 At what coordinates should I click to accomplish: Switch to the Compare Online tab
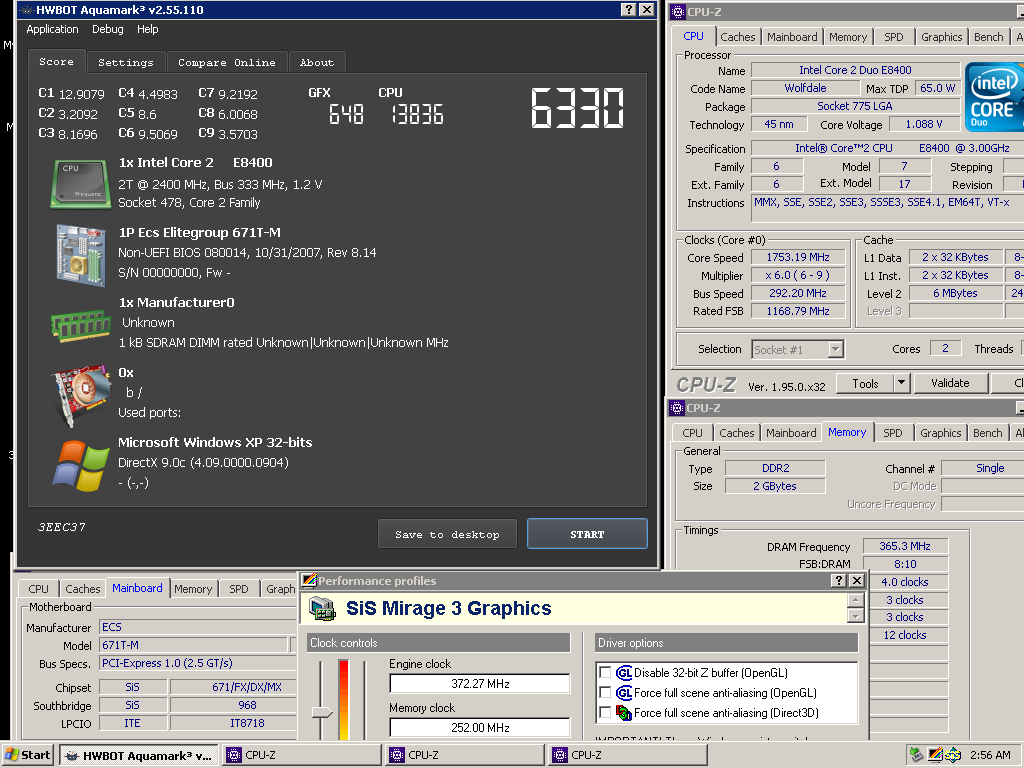coord(227,62)
